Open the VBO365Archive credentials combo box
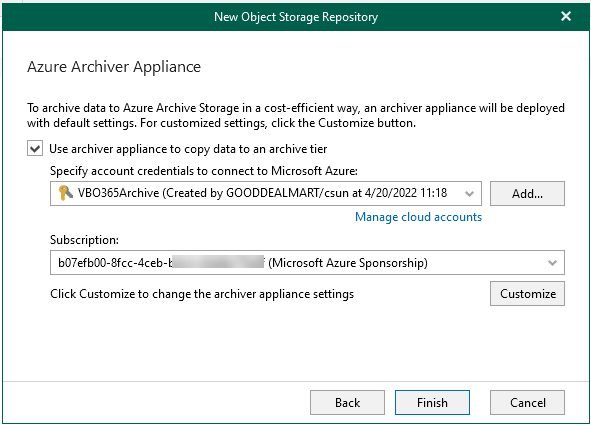Viewport: 591px width, 425px height. click(266, 194)
